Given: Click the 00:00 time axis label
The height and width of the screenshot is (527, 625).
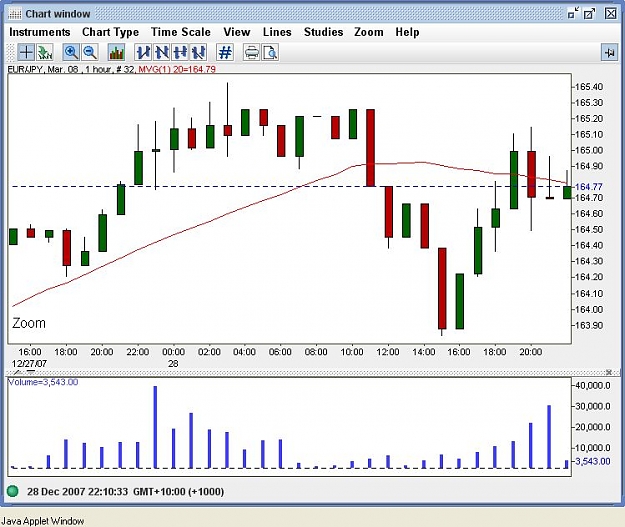Looking at the screenshot, I should 173,352.
